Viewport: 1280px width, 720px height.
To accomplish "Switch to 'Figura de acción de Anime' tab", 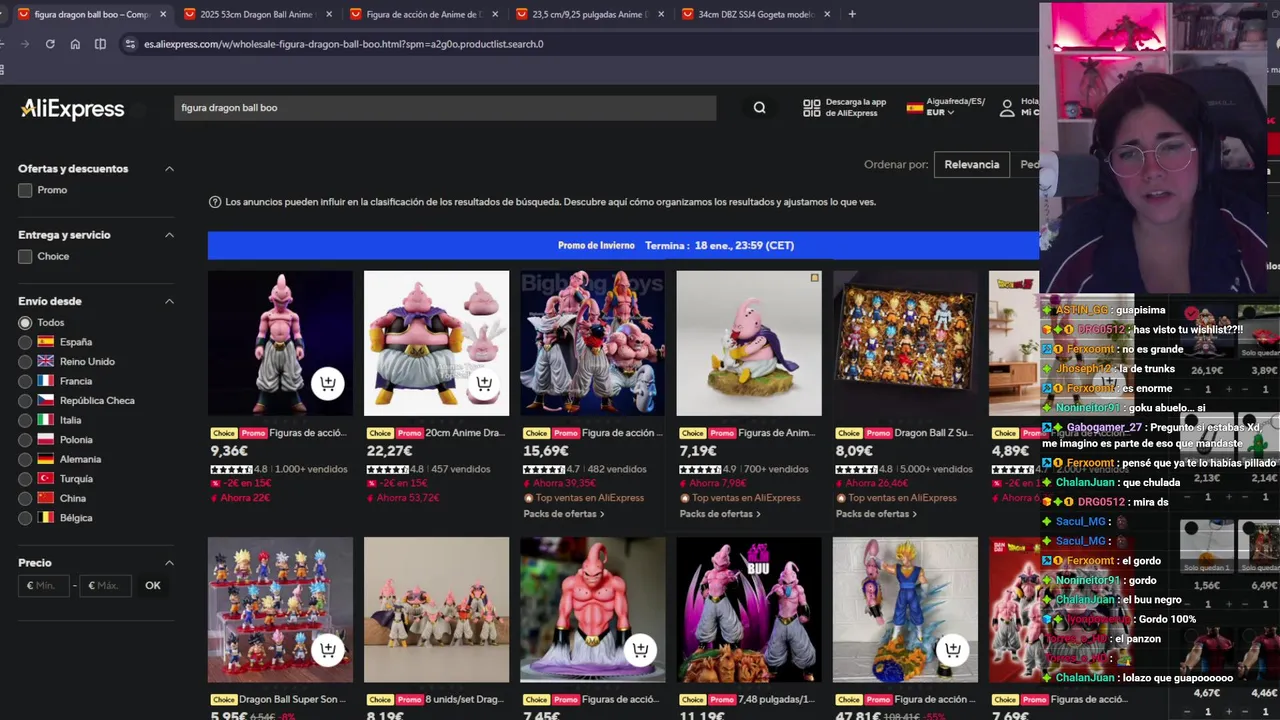I will point(423,14).
